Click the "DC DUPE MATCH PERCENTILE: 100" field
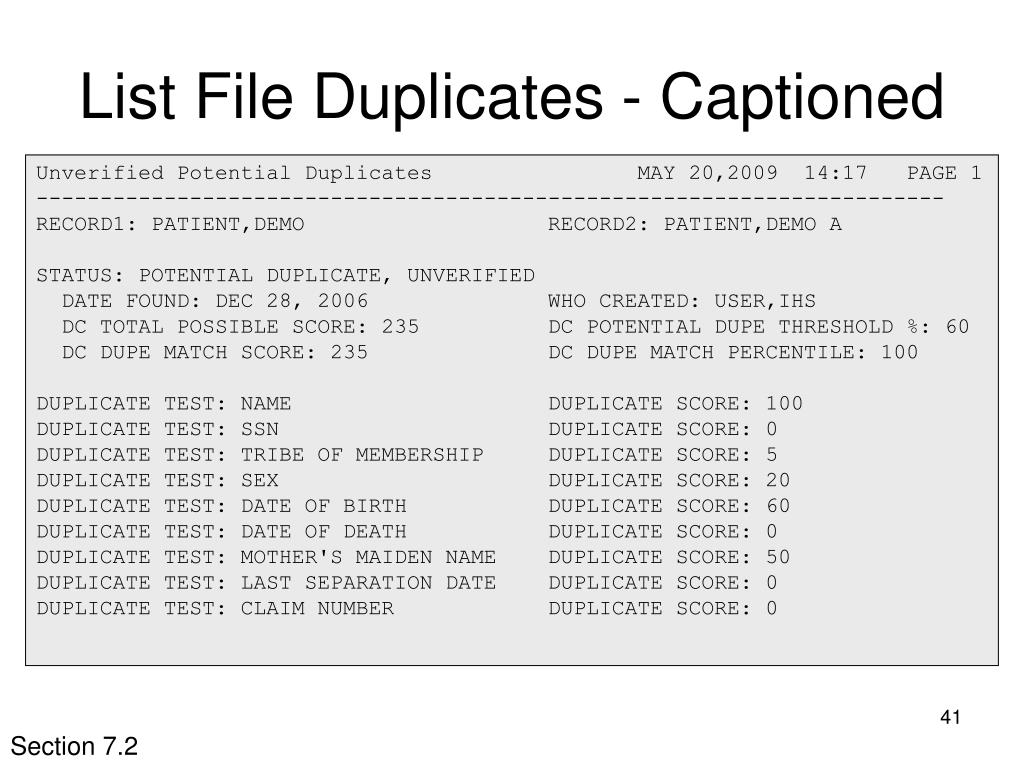Image resolution: width=1024 pixels, height=768 pixels. pos(733,352)
